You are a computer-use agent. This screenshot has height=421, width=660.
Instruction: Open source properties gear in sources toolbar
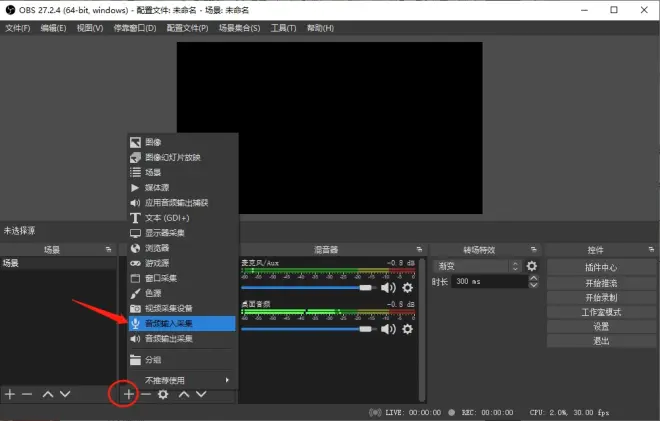pyautogui.click(x=163, y=394)
